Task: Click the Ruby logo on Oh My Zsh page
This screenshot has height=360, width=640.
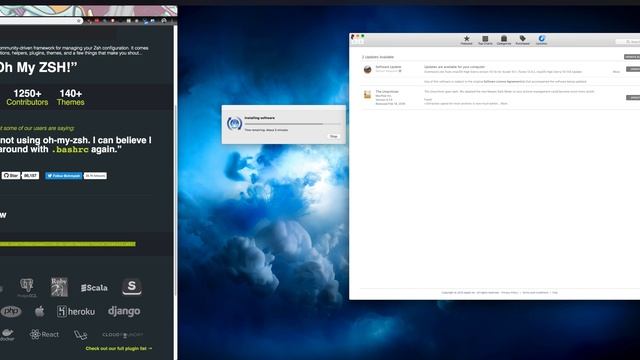Action: click(59, 287)
